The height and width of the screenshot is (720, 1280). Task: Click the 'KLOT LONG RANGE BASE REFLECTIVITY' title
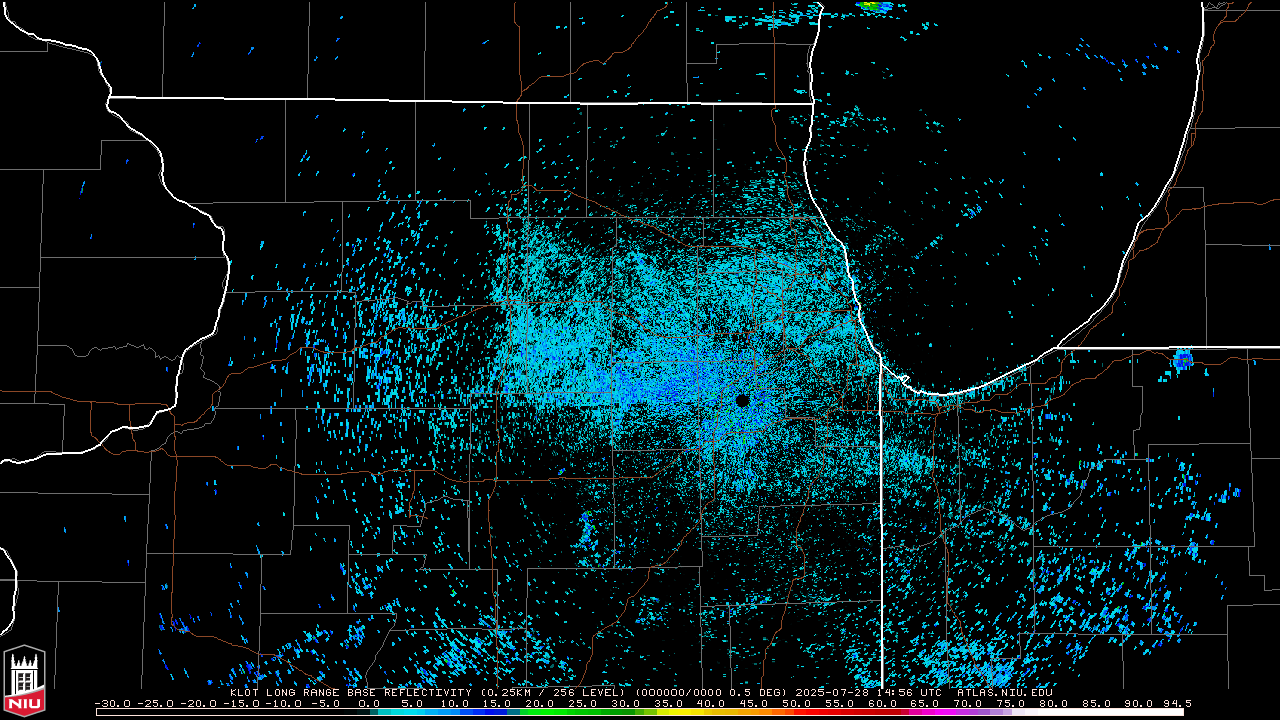tap(352, 692)
